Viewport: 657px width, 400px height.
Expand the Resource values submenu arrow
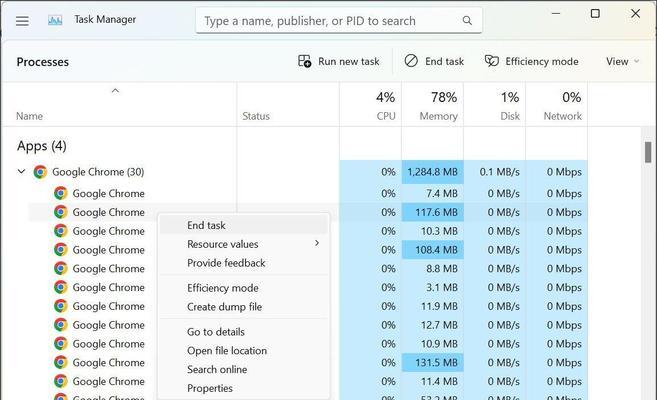pos(317,243)
